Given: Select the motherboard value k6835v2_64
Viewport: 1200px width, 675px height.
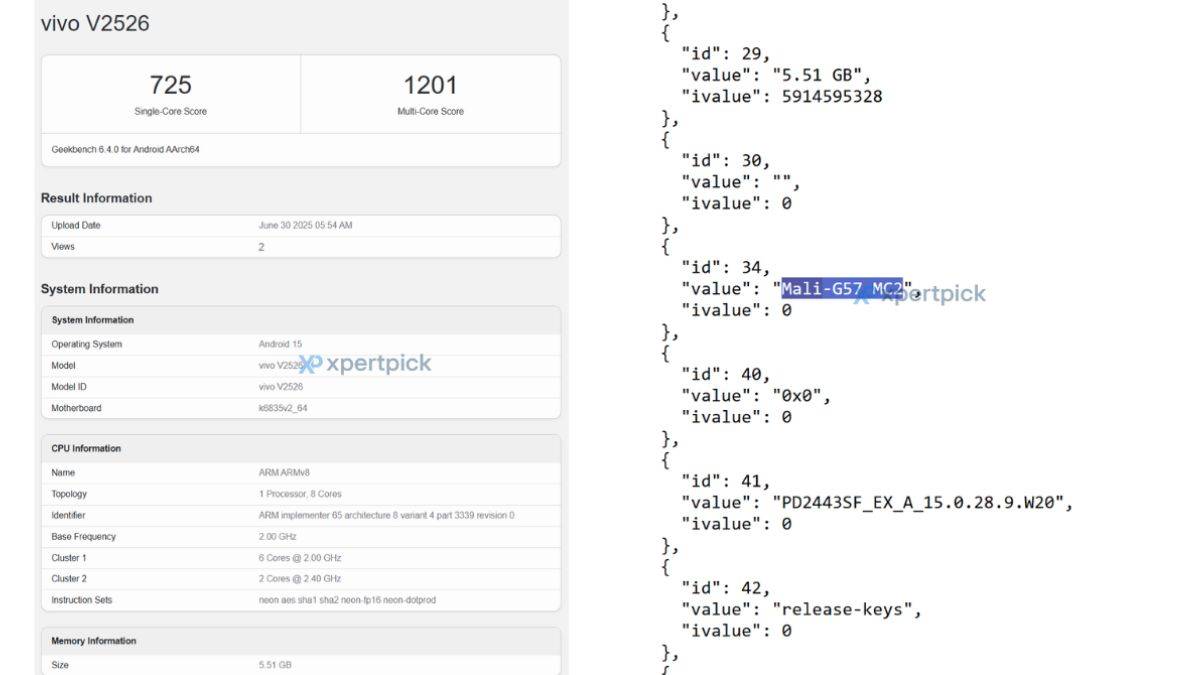Looking at the screenshot, I should tap(283, 408).
